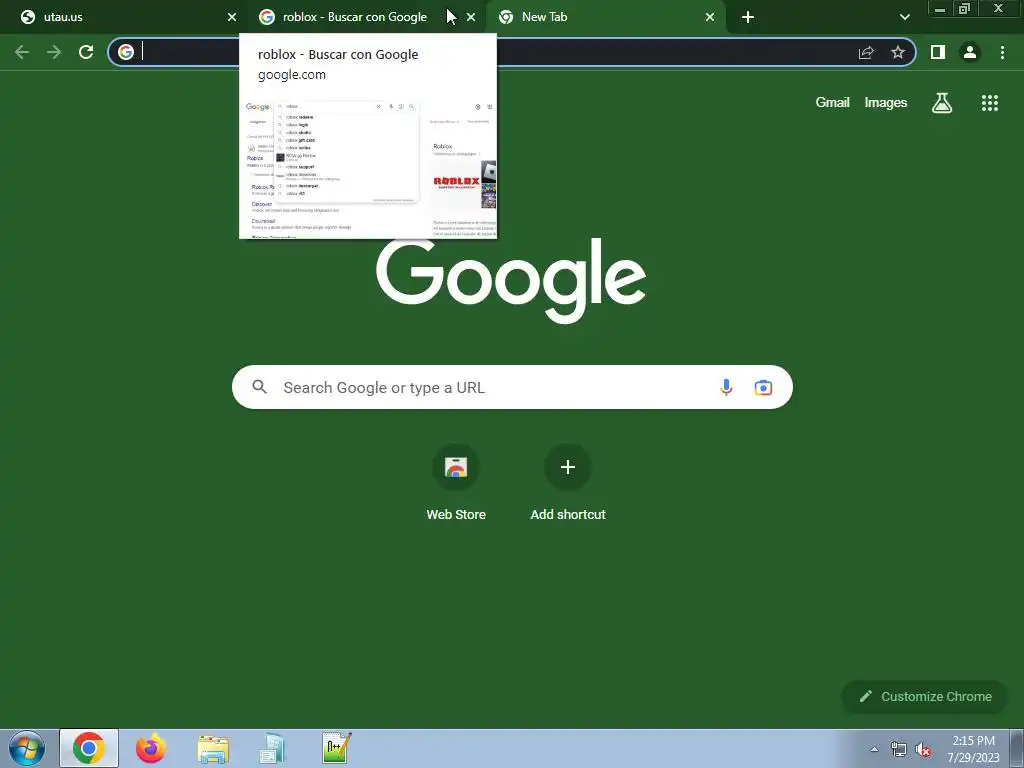Expand the tab search dropdown
The width and height of the screenshot is (1024, 768).
(x=904, y=17)
